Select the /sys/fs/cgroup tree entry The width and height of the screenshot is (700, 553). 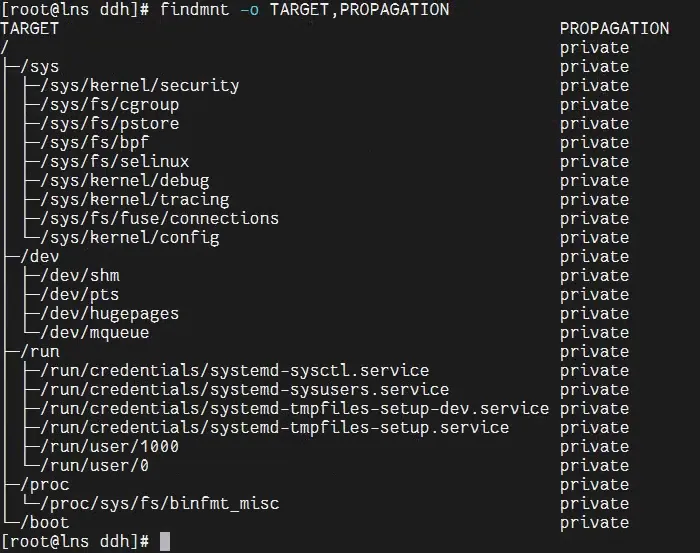coord(109,105)
